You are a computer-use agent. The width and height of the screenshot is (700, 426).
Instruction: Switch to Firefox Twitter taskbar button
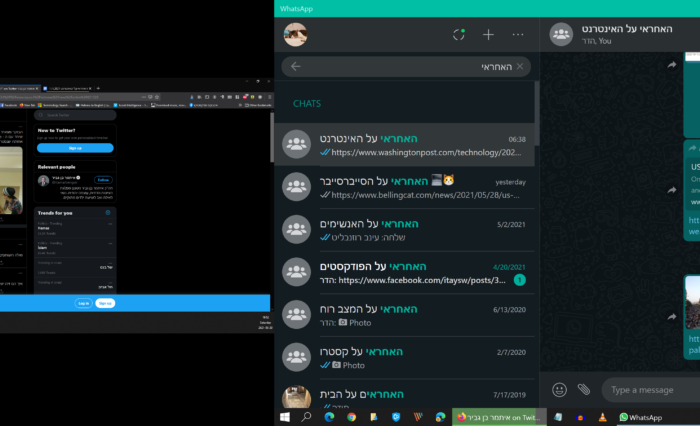tap(499, 417)
